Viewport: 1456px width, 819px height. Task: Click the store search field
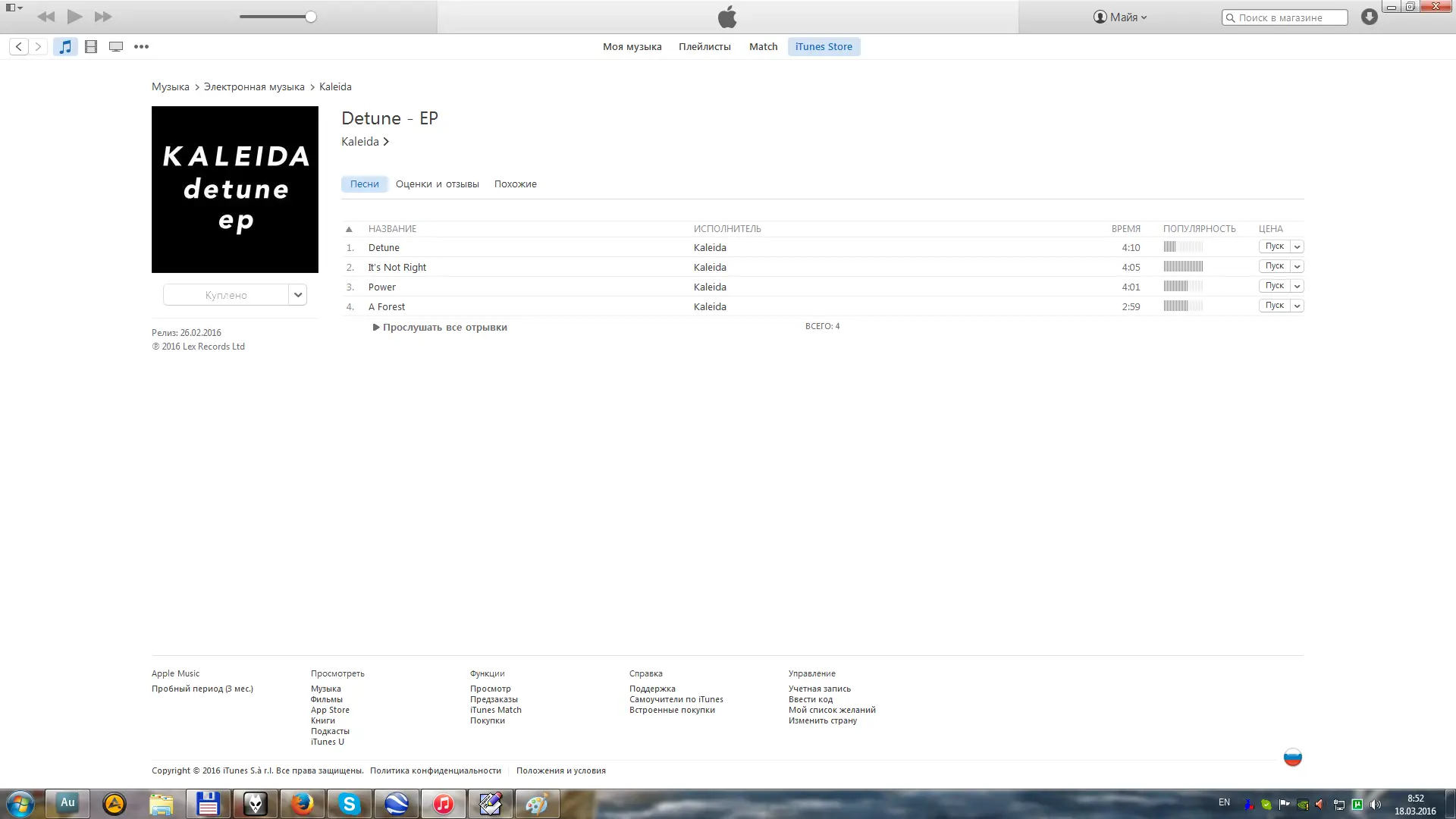point(1289,17)
